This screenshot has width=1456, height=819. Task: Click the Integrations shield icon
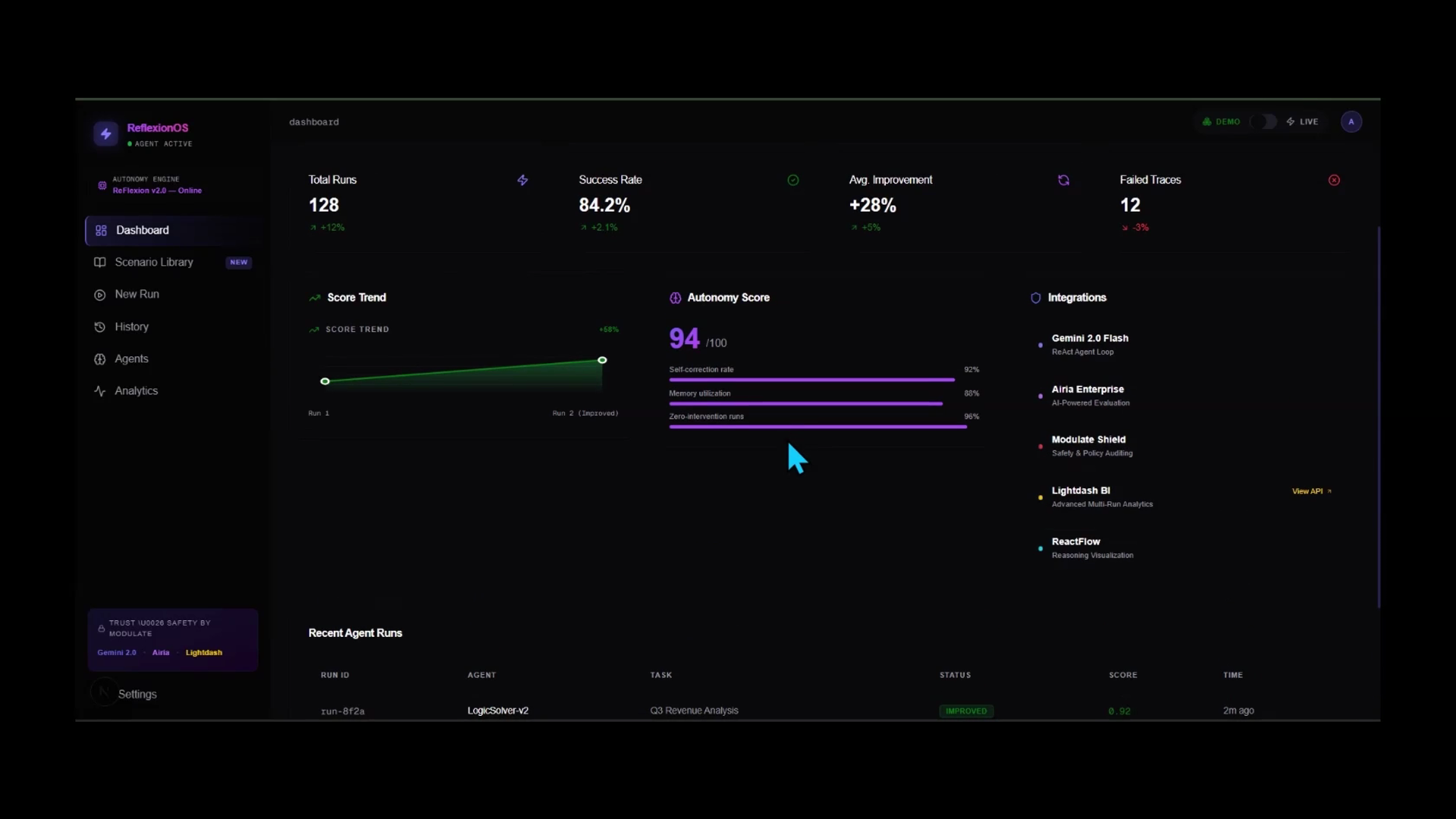coord(1035,298)
